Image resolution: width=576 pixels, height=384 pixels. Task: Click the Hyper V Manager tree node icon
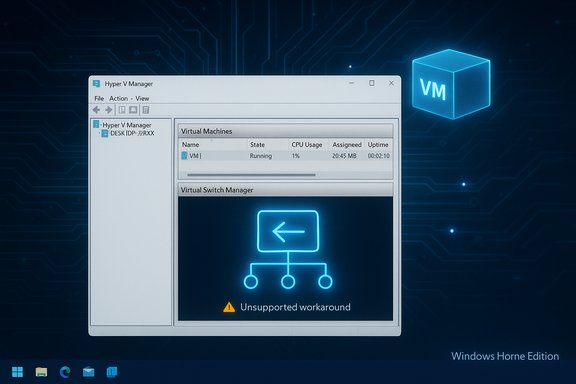tap(96, 124)
